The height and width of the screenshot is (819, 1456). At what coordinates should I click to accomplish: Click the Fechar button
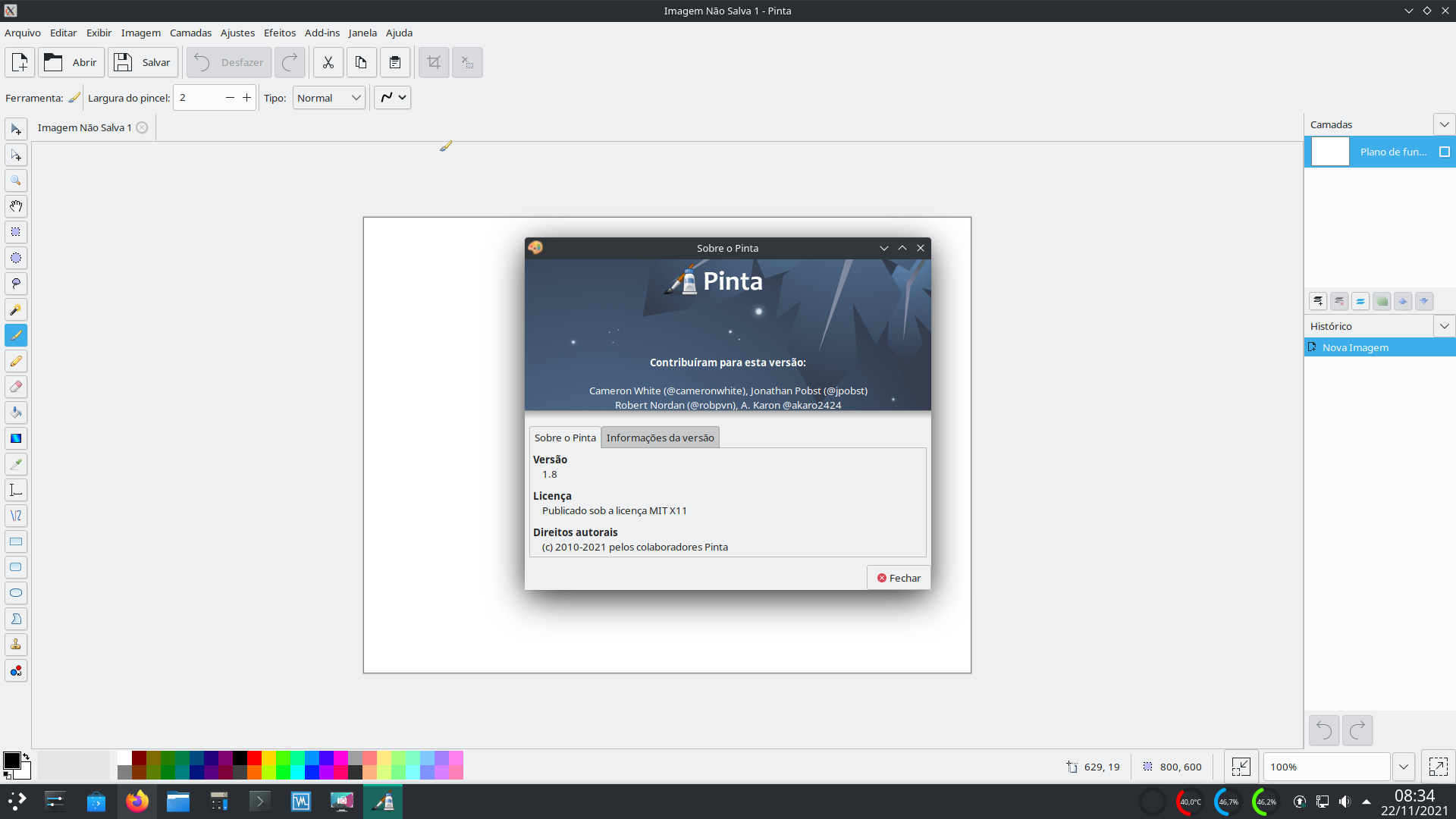click(x=899, y=578)
